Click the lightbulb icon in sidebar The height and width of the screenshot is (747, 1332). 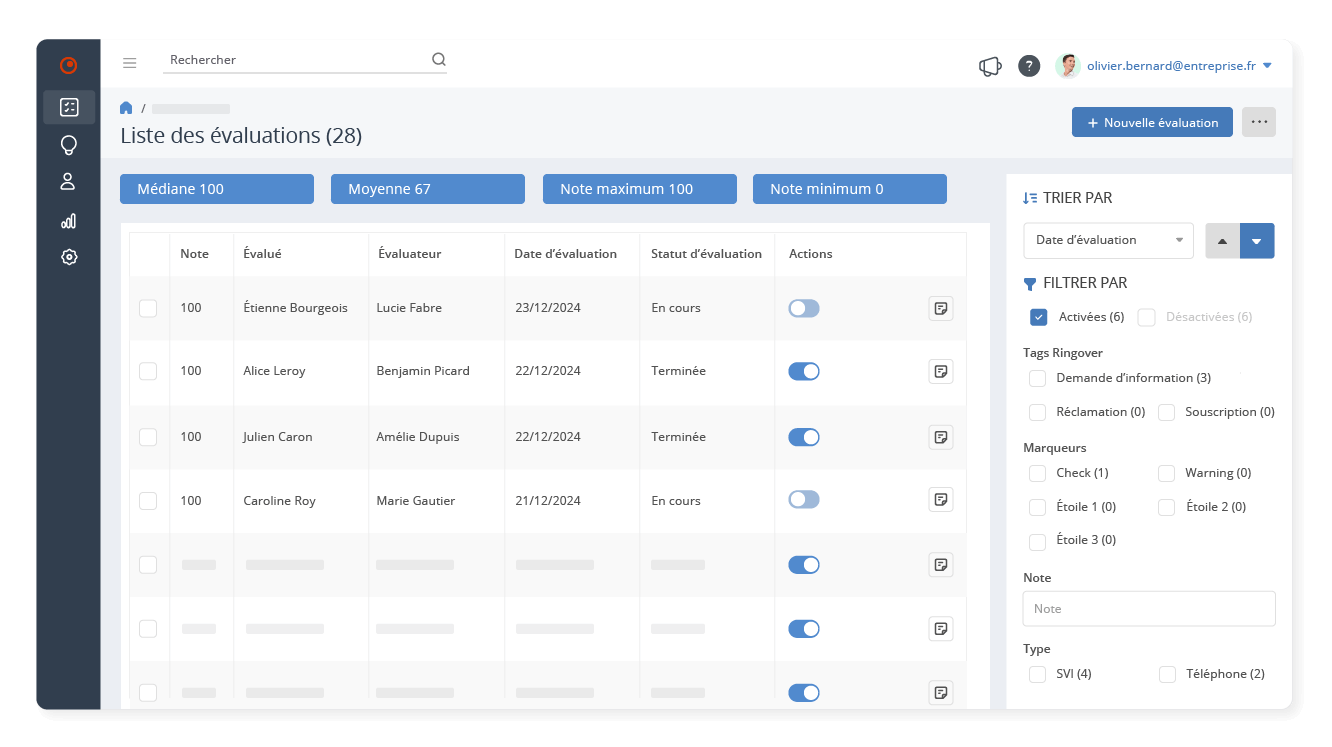[69, 145]
